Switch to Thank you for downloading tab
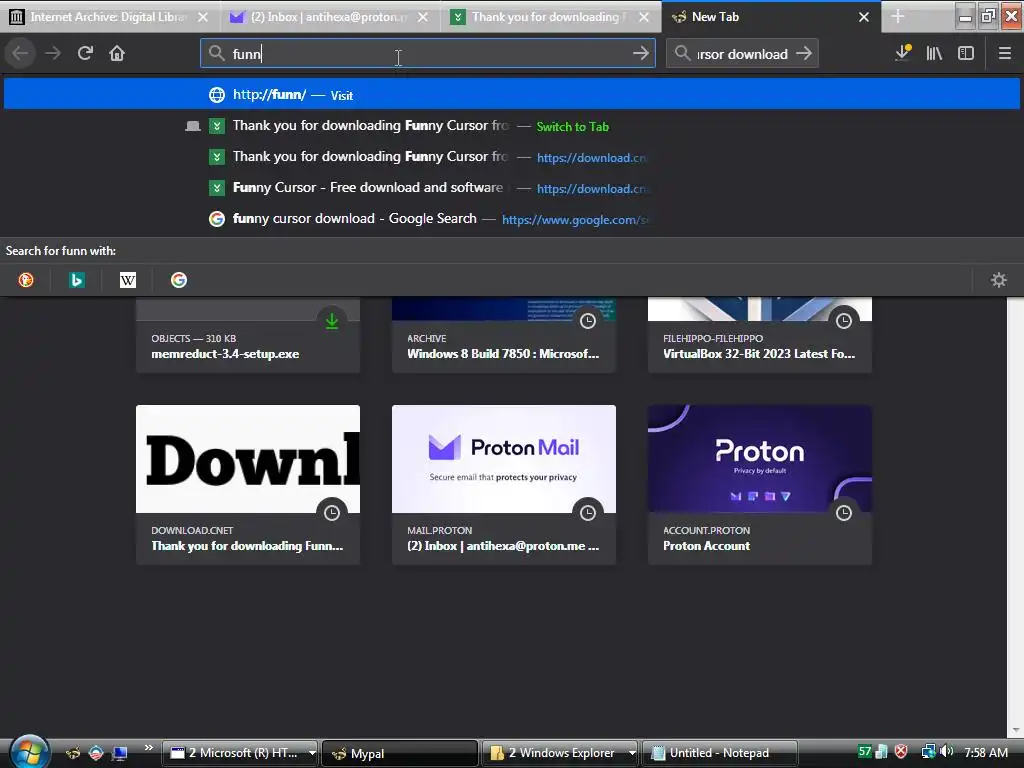This screenshot has height=768, width=1024. point(551,17)
